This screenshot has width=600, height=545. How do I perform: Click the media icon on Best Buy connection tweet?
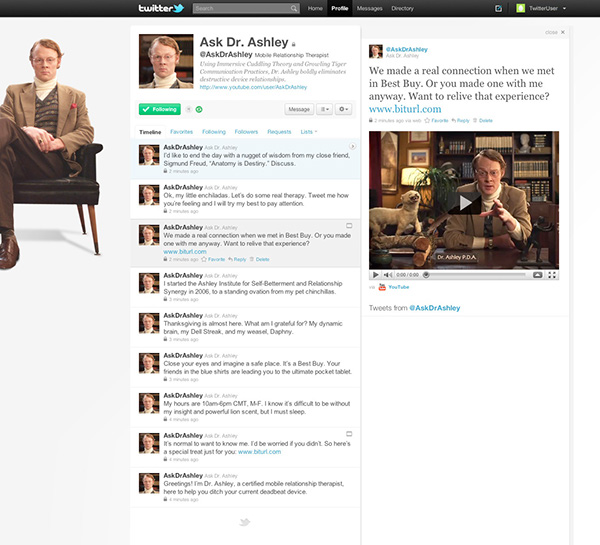pyautogui.click(x=349, y=226)
